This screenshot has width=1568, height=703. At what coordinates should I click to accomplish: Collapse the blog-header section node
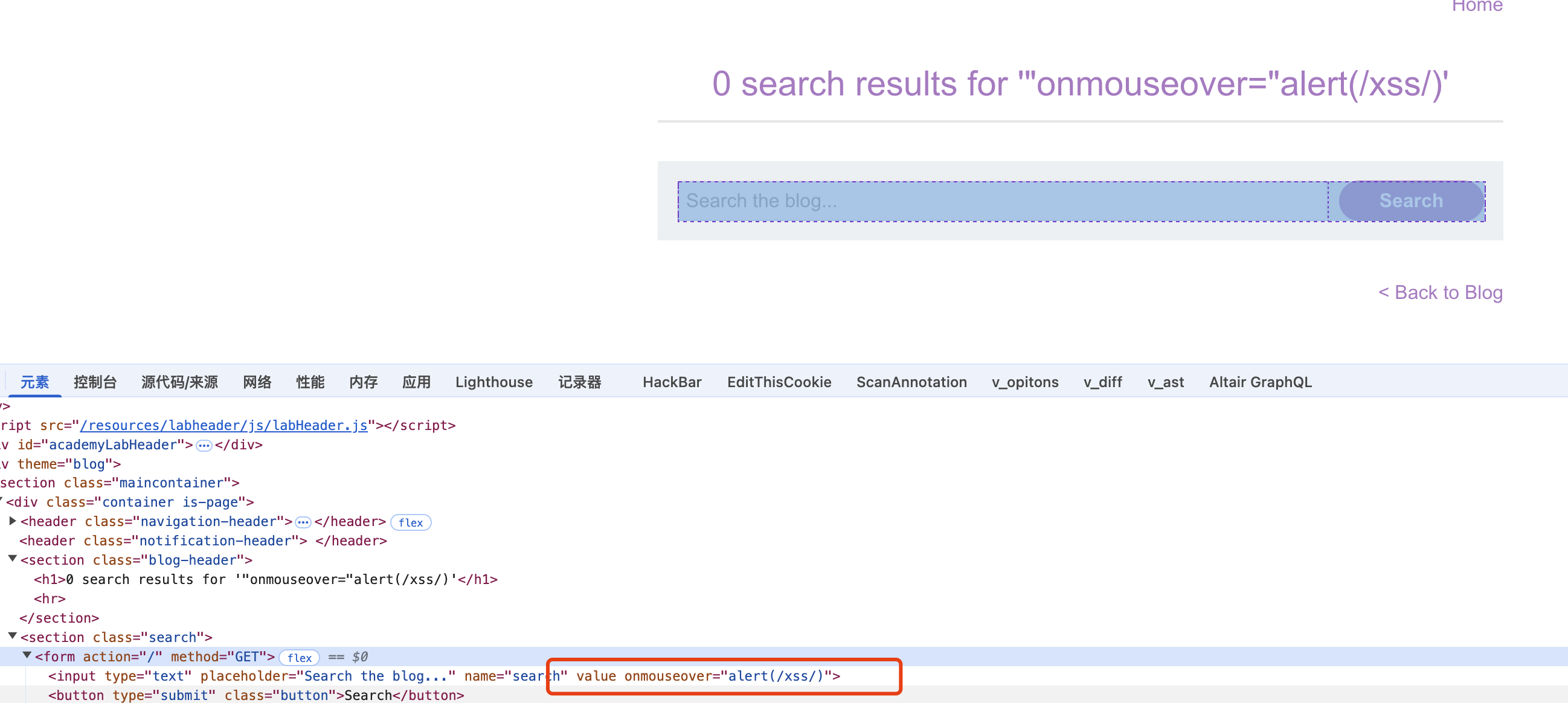12,559
